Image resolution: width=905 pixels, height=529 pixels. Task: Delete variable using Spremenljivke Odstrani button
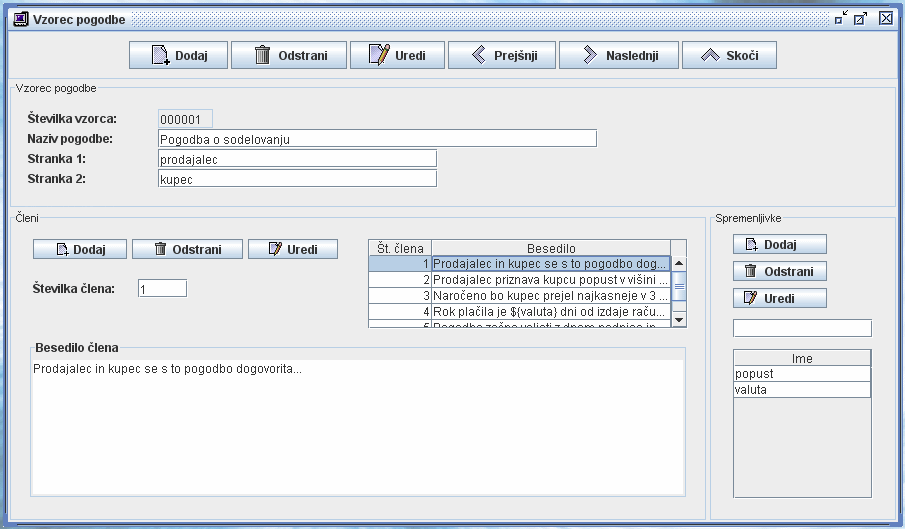tap(779, 271)
